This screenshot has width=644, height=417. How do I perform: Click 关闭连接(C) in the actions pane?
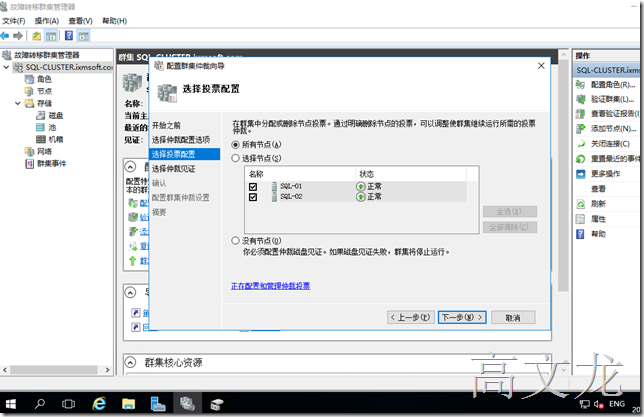(x=610, y=143)
